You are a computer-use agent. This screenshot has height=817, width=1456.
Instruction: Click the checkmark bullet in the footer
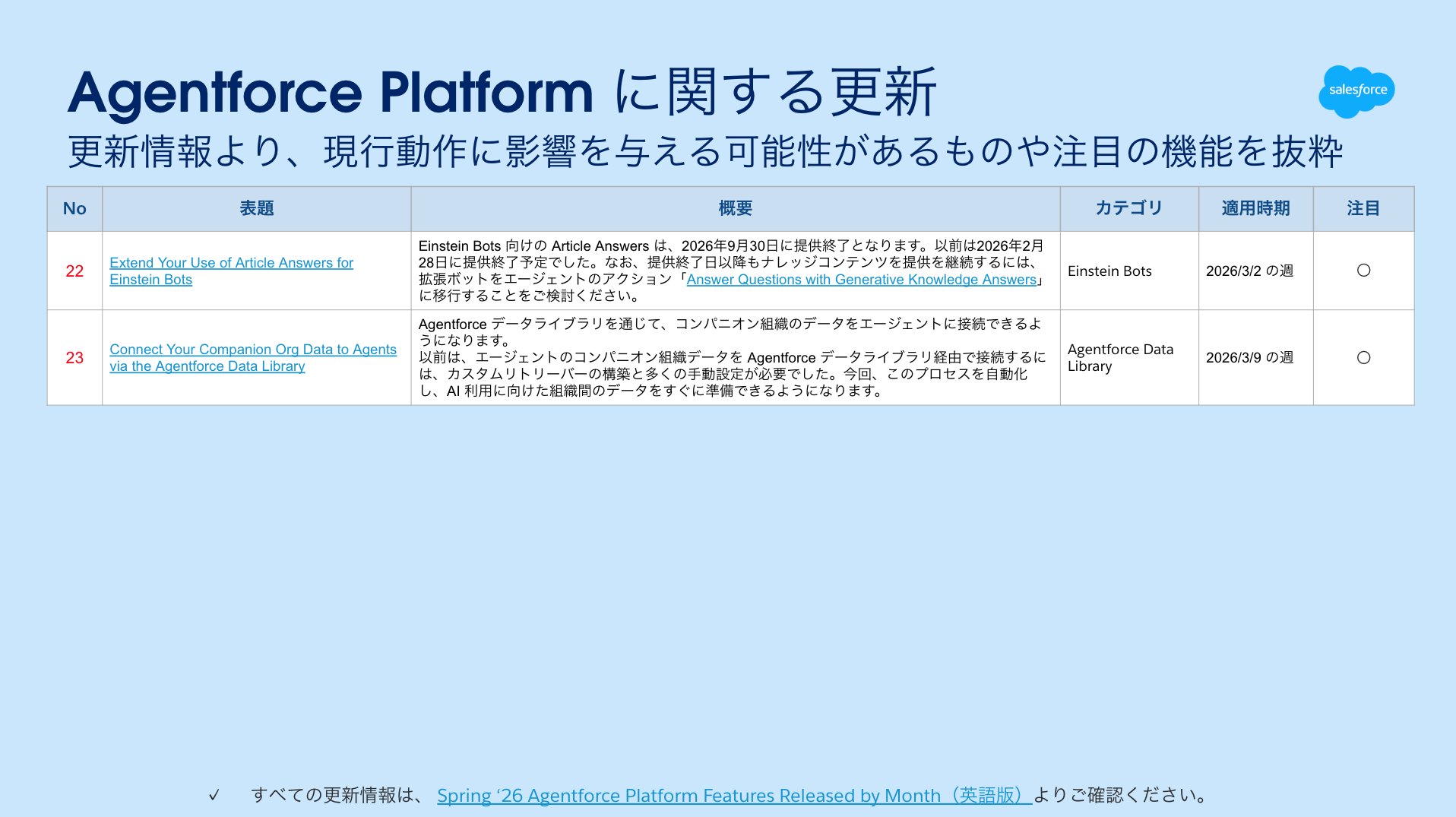[x=214, y=795]
